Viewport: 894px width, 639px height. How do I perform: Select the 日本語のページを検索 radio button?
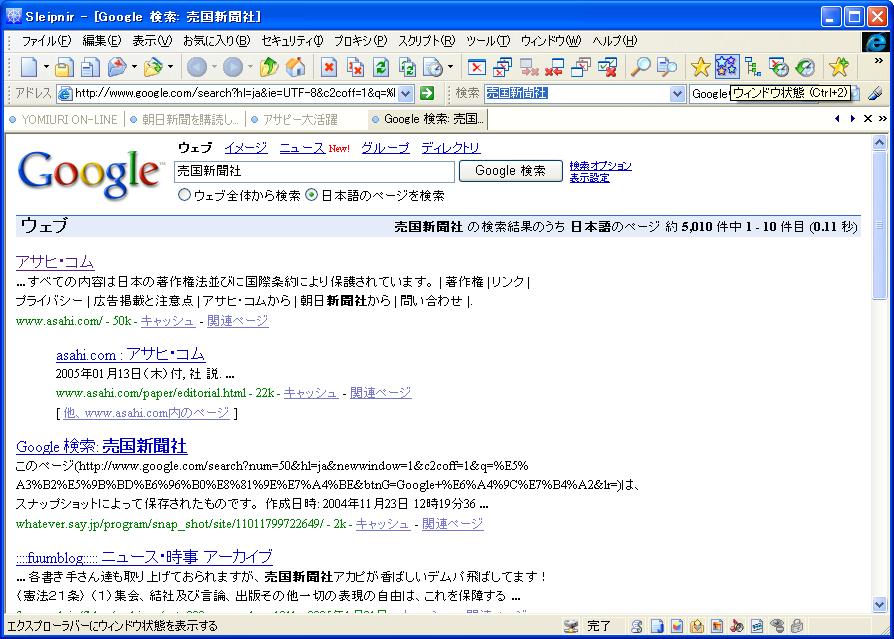pyautogui.click(x=312, y=195)
